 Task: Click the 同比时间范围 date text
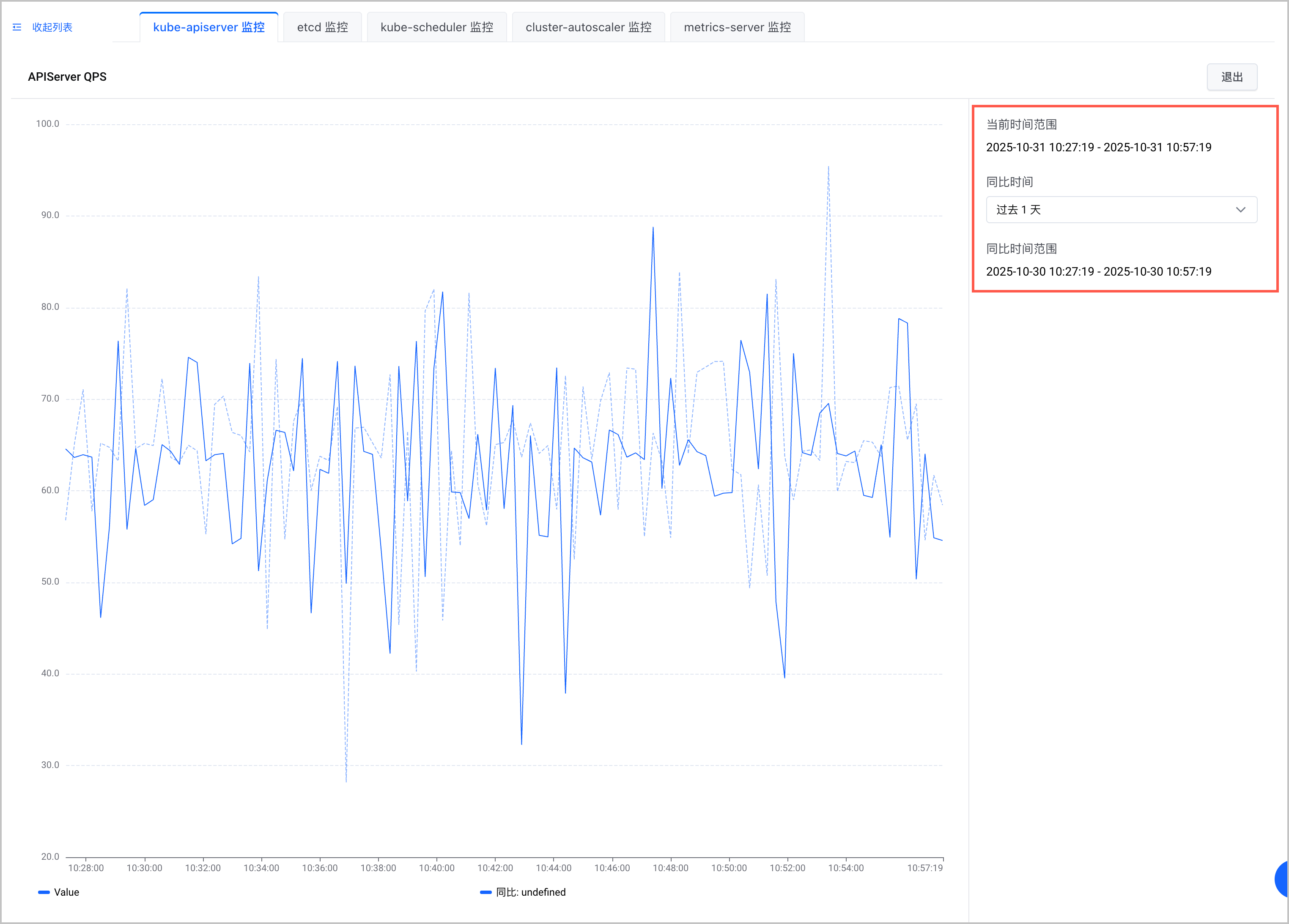pyautogui.click(x=1099, y=271)
